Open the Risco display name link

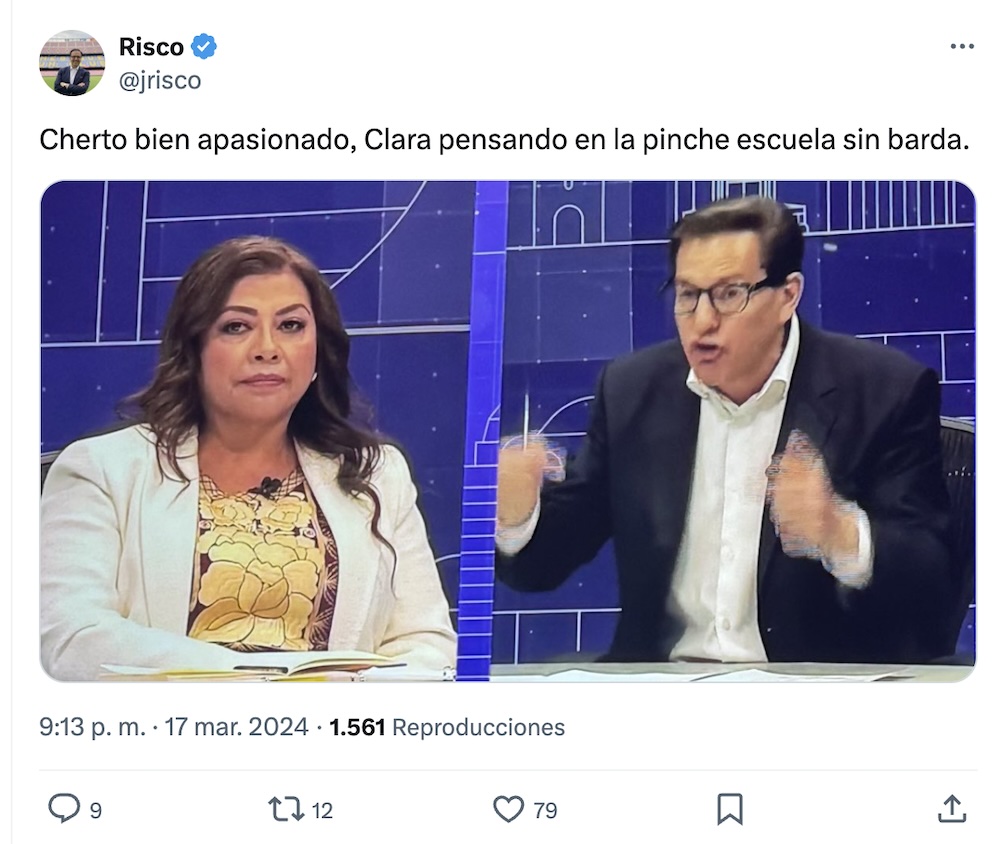[151, 47]
